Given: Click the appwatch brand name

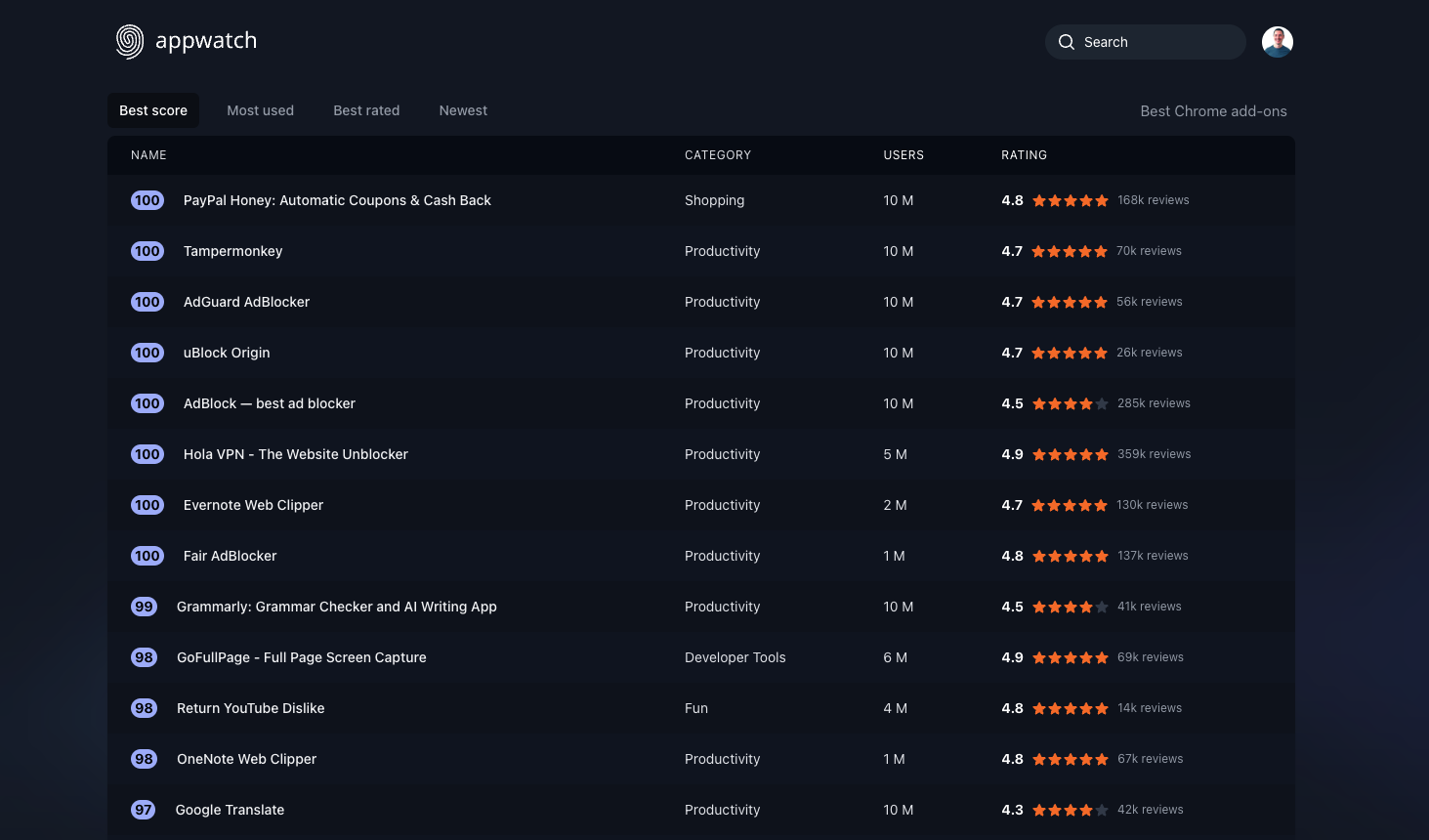Looking at the screenshot, I should click(206, 41).
